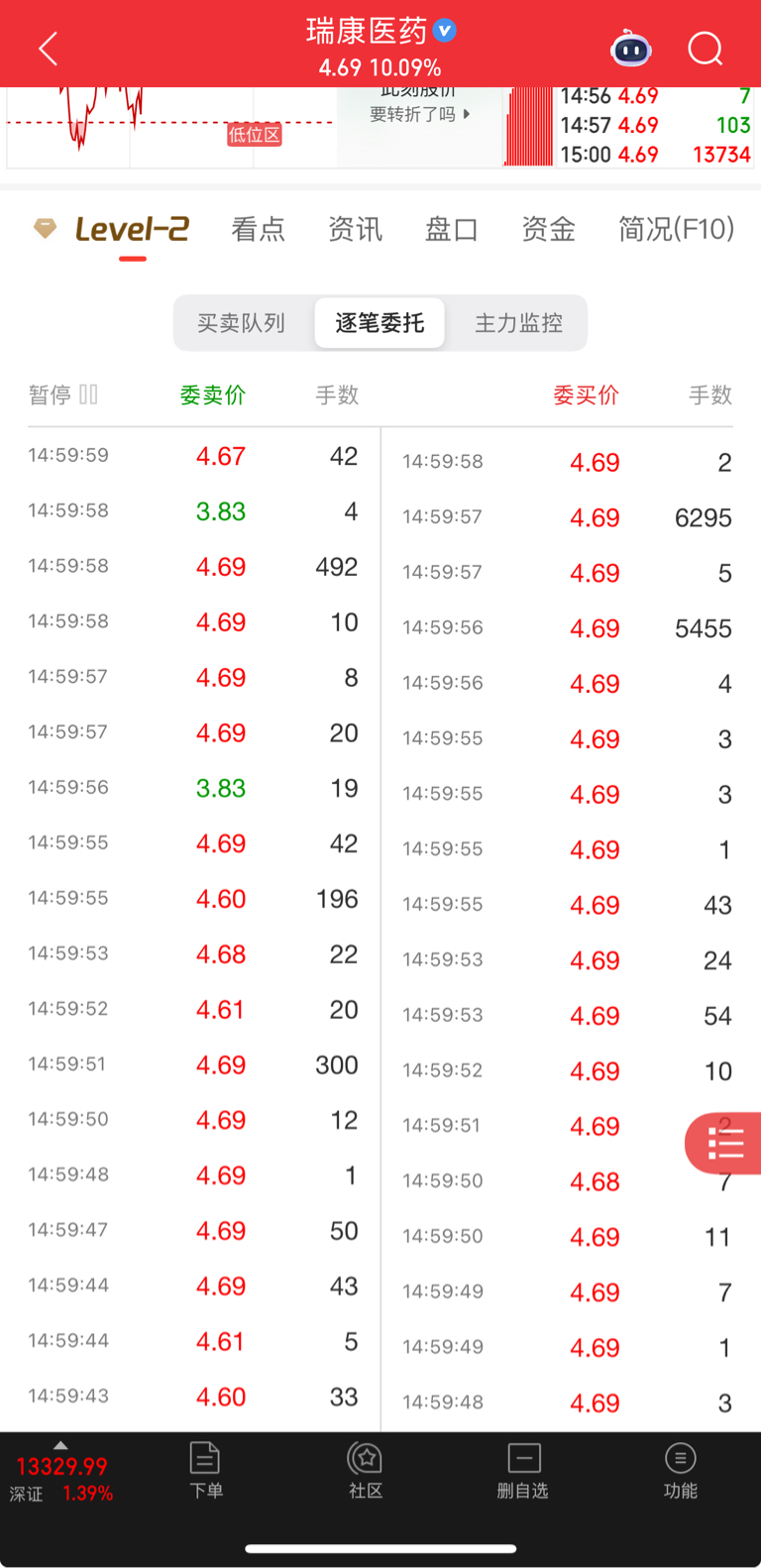Select the 主力监控 segment

pyautogui.click(x=518, y=323)
